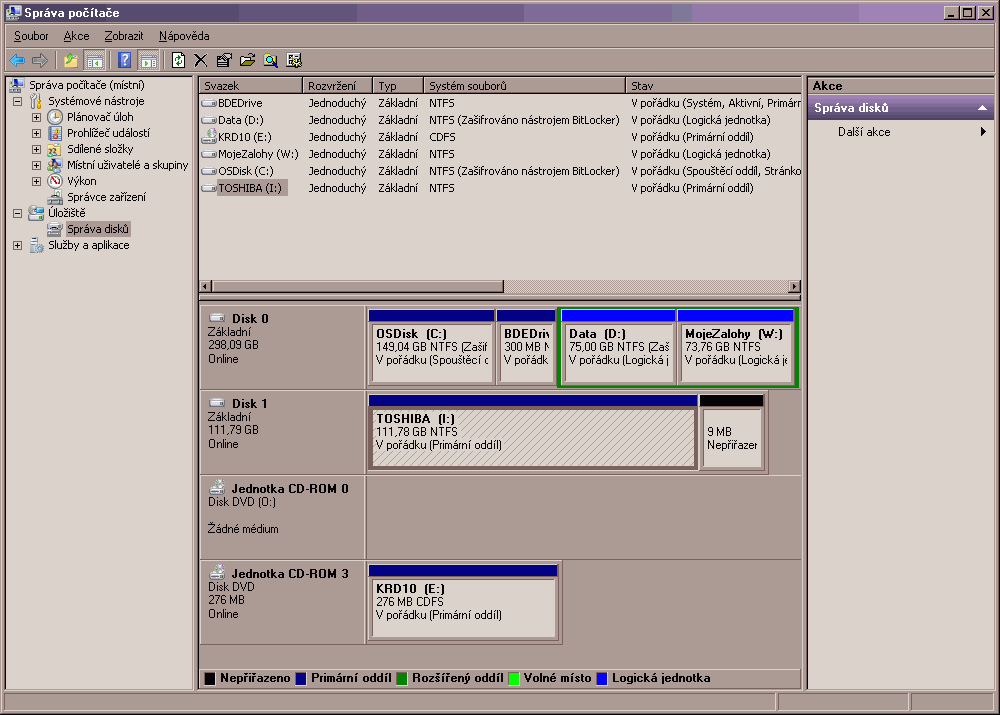
Task: Select Správce zařízení in the tree
Action: [106, 197]
